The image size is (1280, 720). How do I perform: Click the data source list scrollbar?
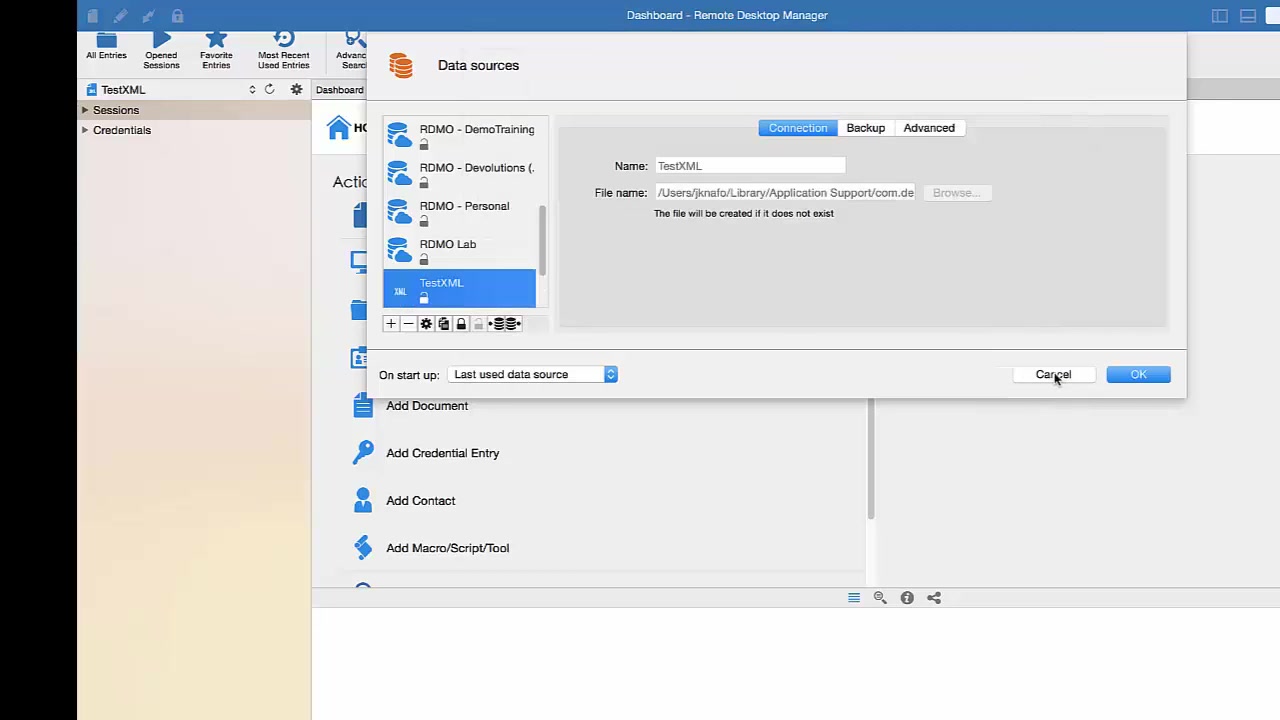click(543, 240)
